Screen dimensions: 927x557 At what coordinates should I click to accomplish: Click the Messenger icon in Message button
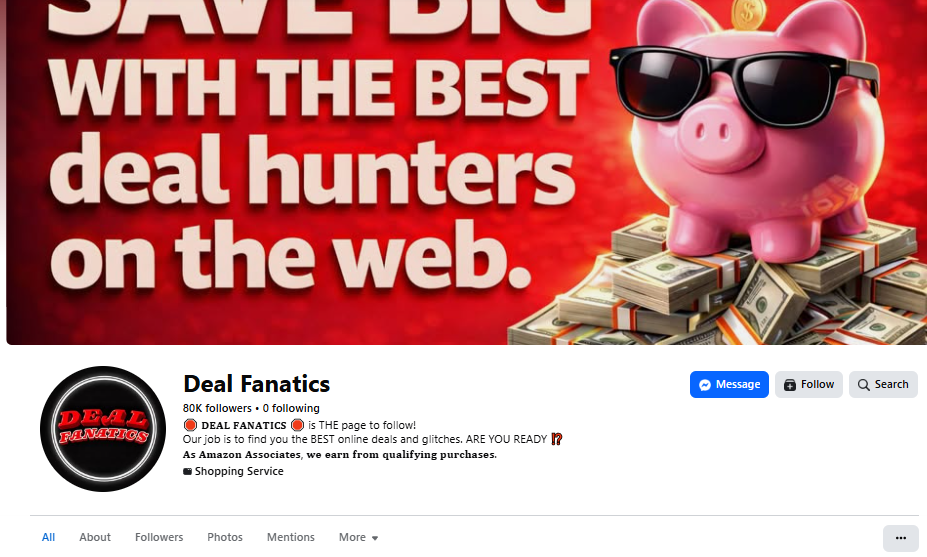705,385
